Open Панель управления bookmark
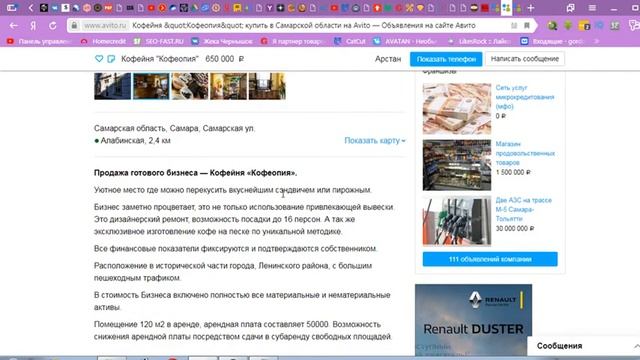Screen dimensions: 640x360 [39, 41]
